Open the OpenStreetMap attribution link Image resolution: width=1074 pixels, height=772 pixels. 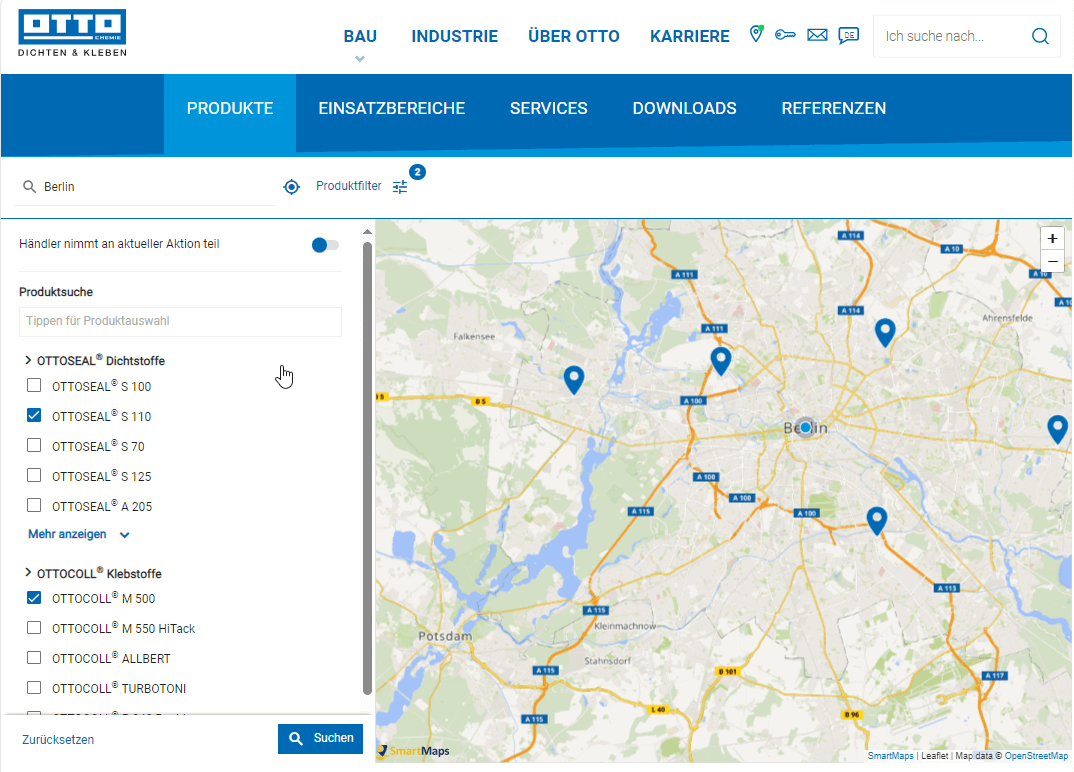tap(1036, 756)
